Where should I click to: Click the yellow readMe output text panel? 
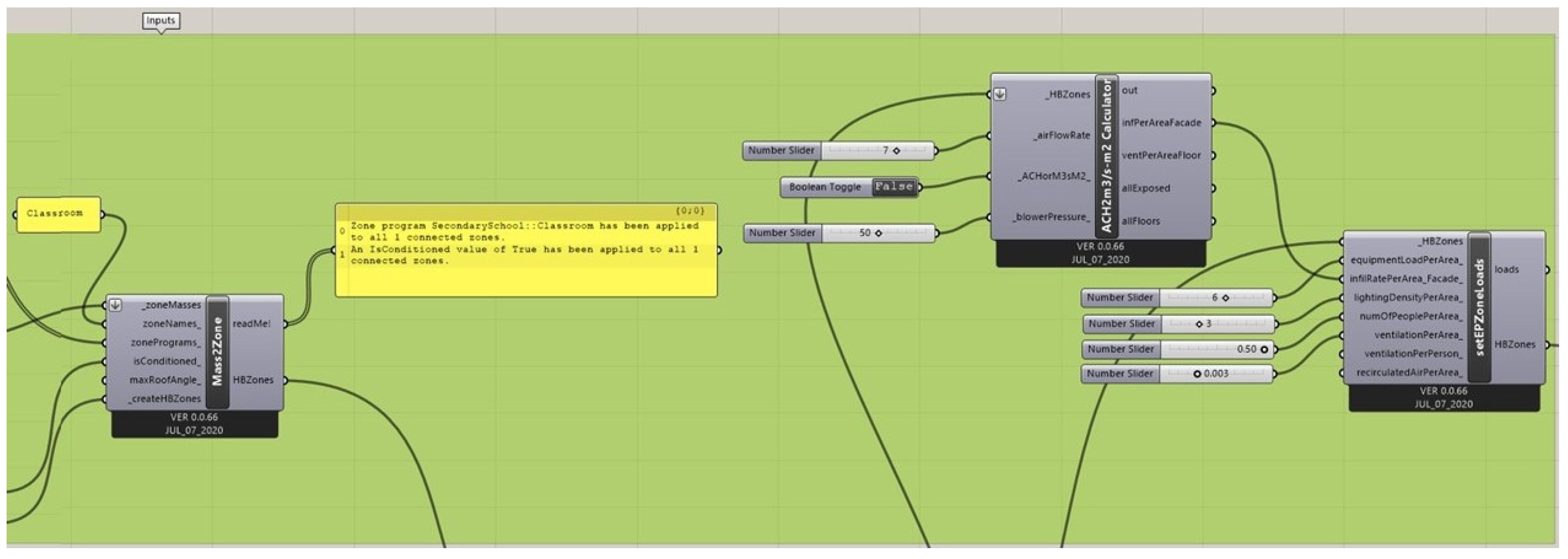(526, 251)
